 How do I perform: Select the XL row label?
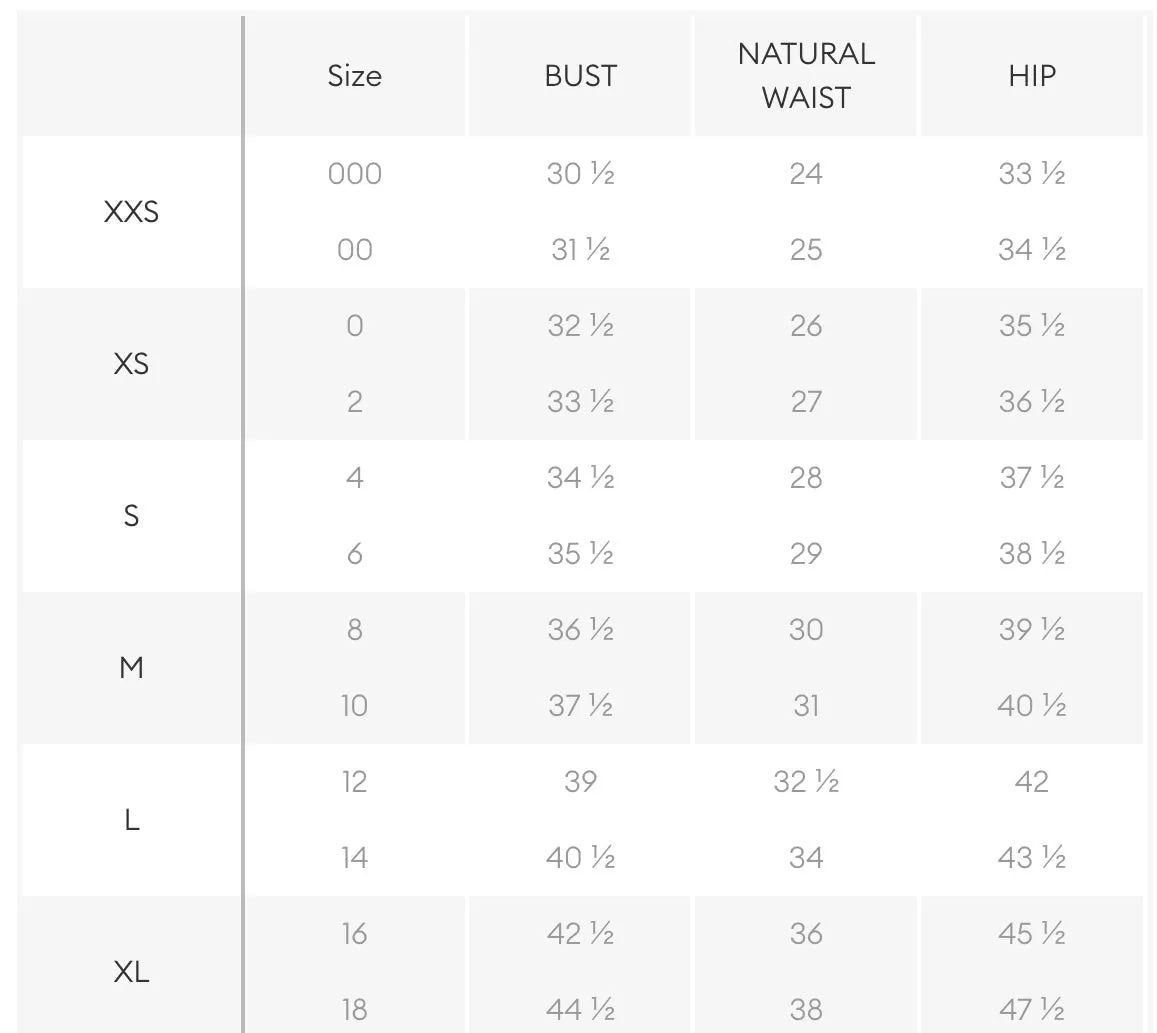(131, 972)
